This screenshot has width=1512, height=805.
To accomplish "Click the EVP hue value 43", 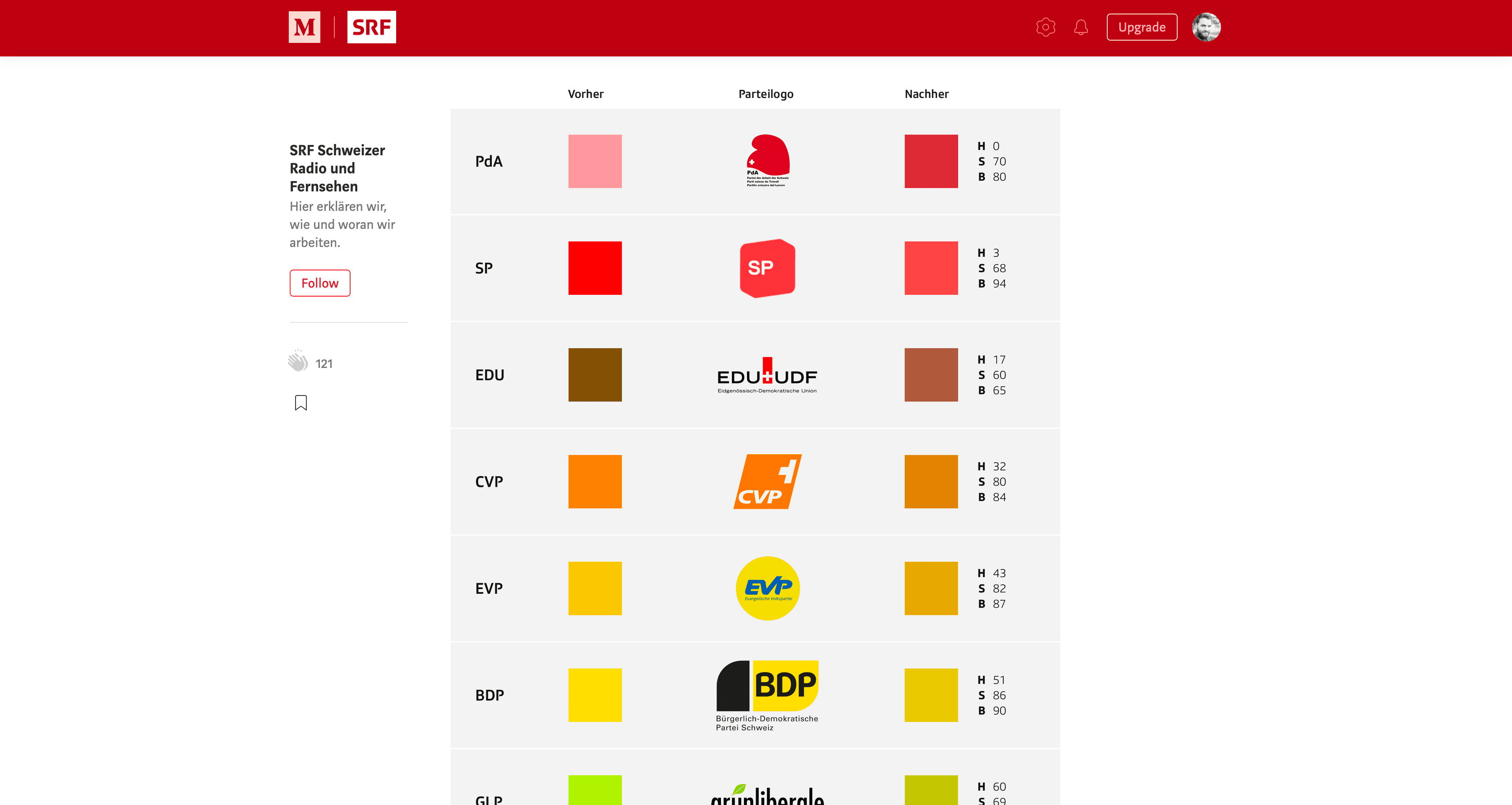I will [x=999, y=573].
